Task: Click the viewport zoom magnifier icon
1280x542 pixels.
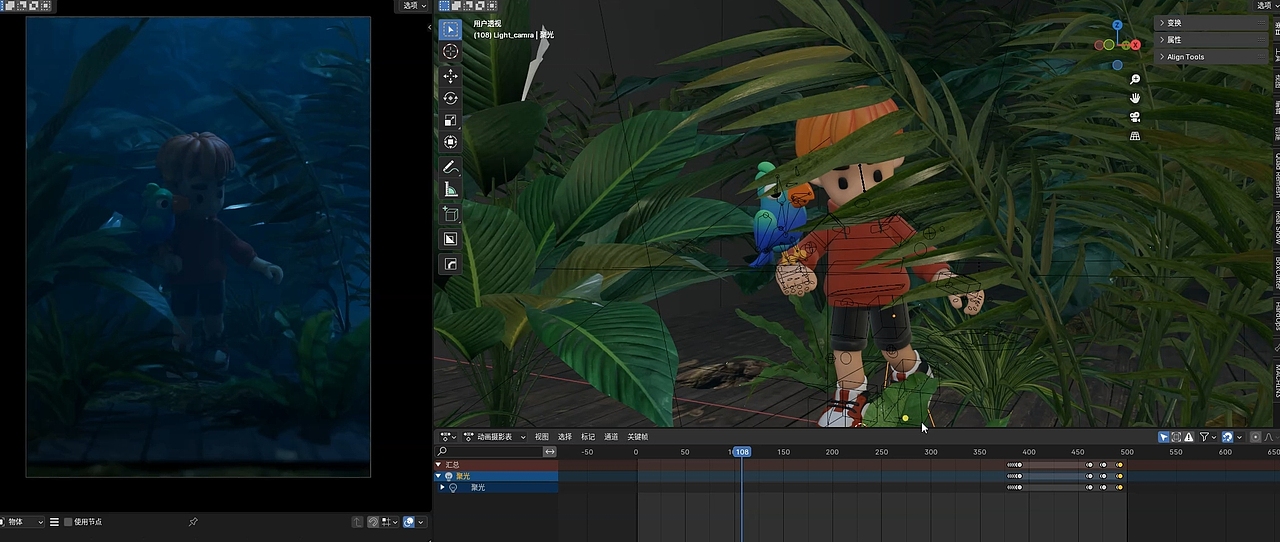Action: (1135, 79)
